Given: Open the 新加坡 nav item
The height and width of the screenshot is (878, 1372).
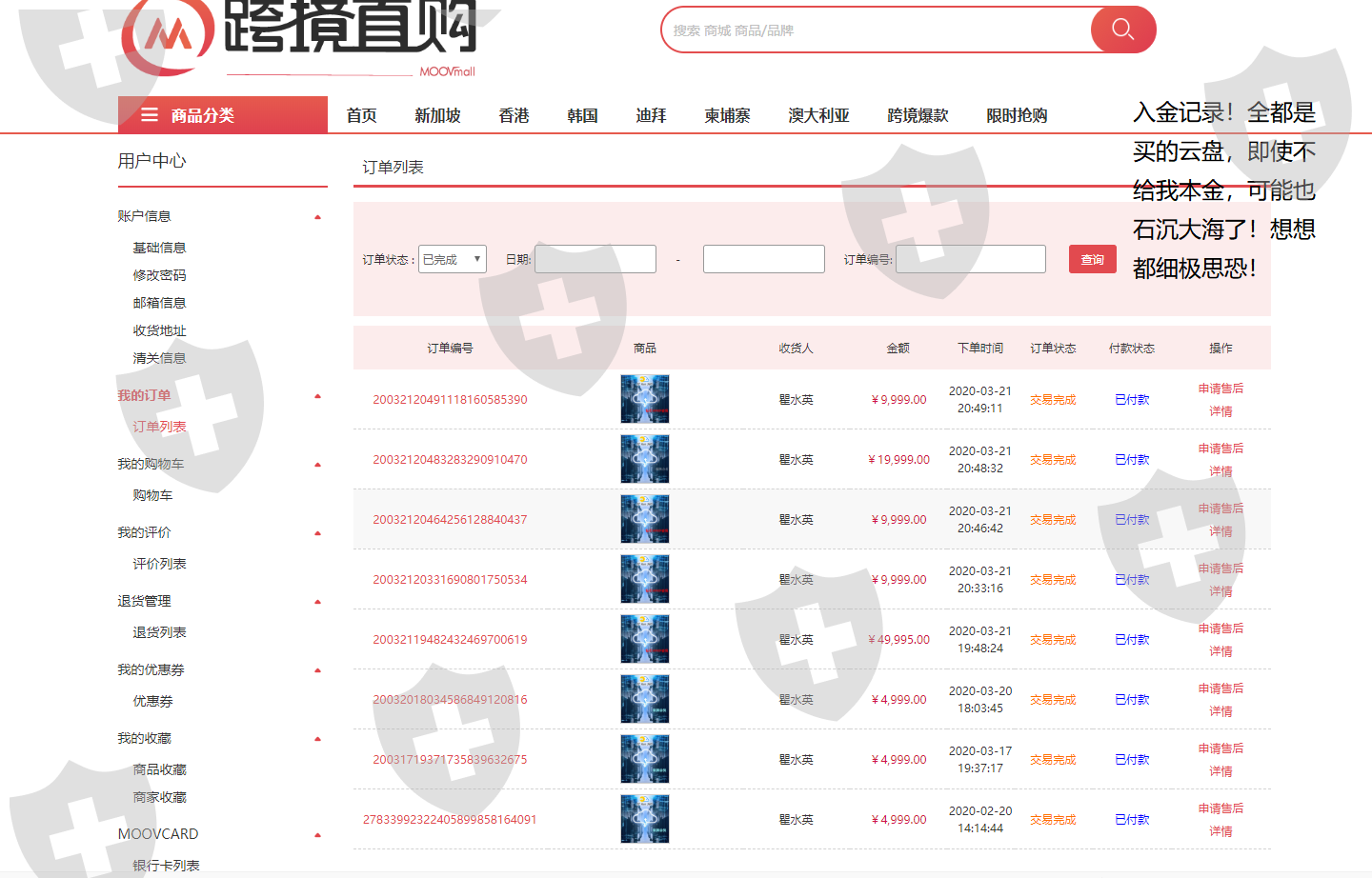Looking at the screenshot, I should (438, 115).
